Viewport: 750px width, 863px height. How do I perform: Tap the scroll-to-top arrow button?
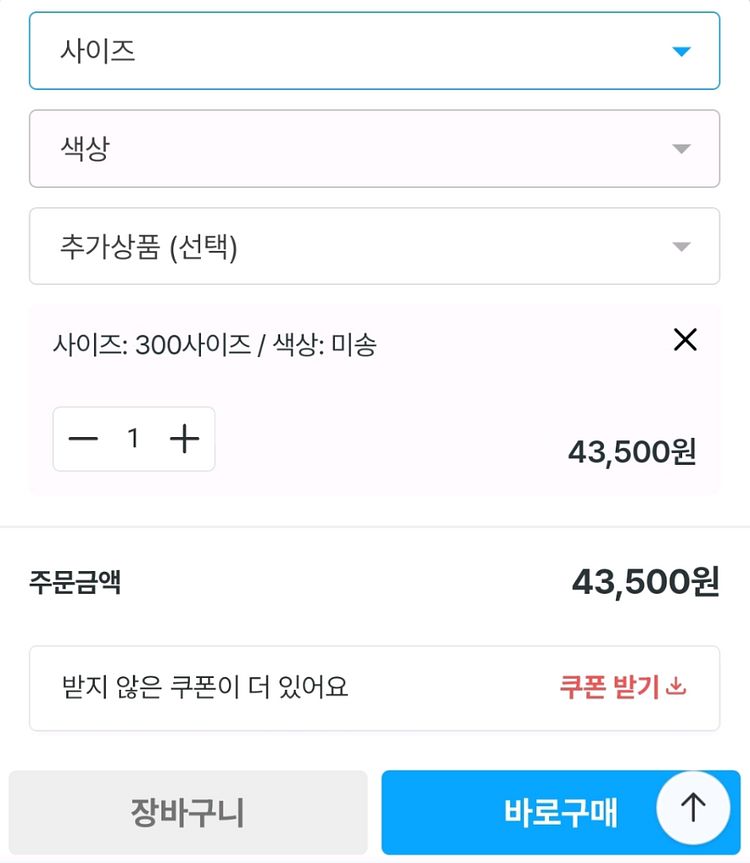(x=693, y=807)
